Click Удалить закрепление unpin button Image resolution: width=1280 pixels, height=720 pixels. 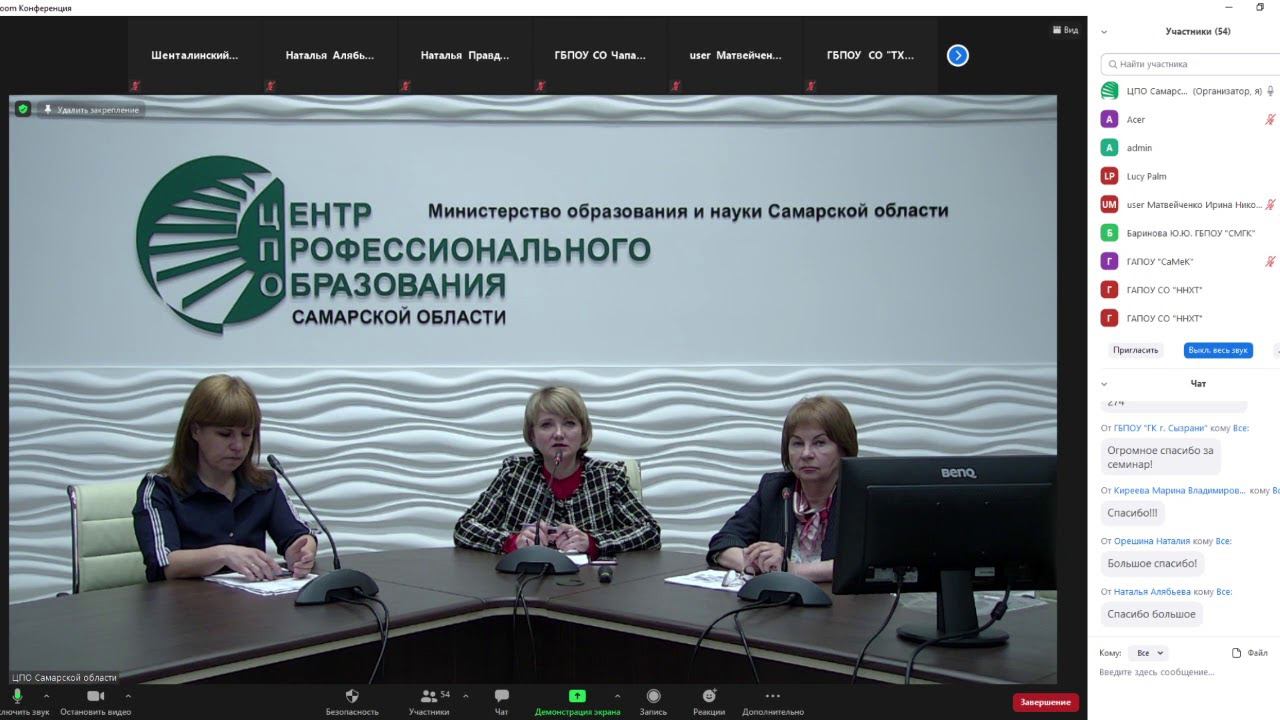(x=92, y=109)
